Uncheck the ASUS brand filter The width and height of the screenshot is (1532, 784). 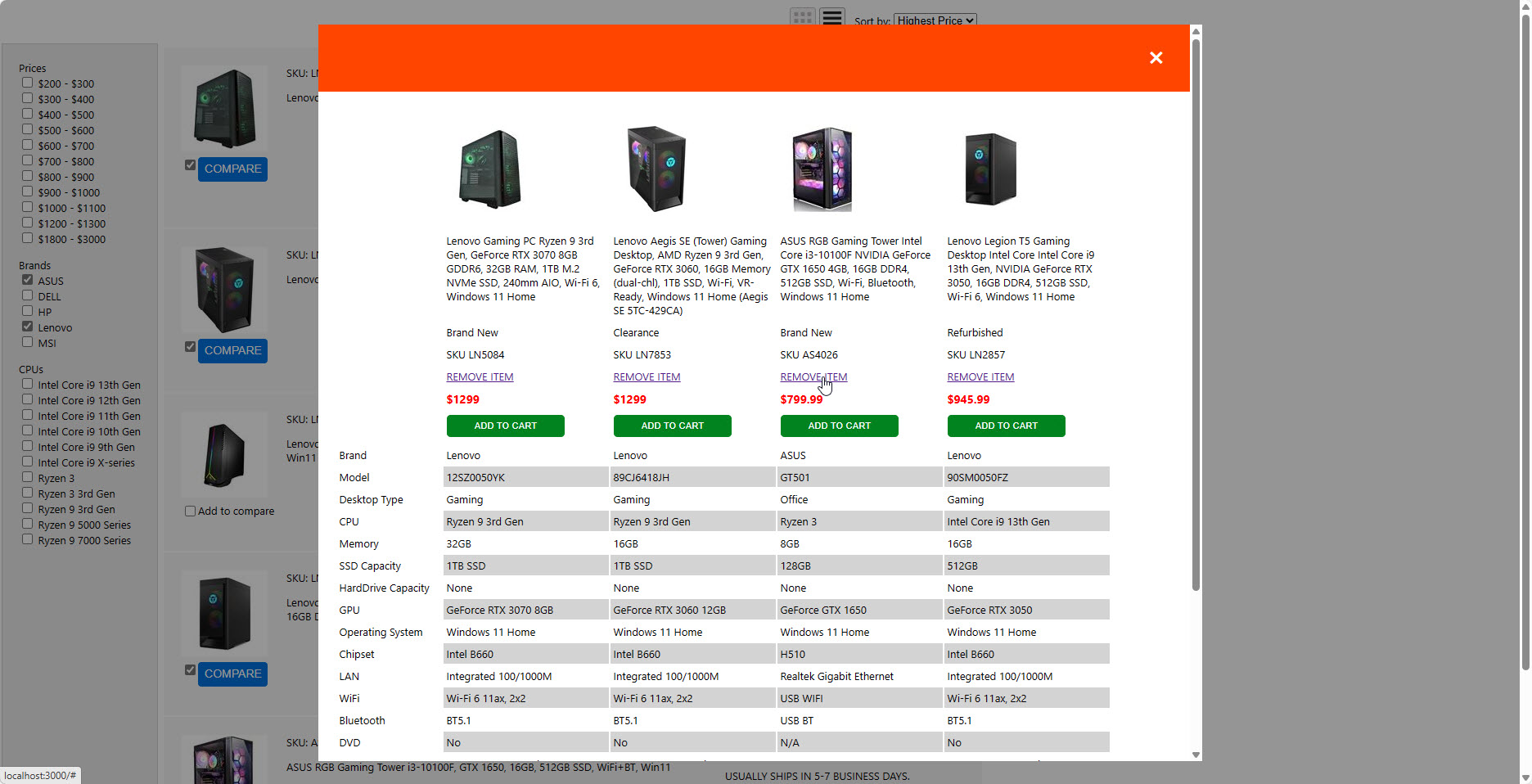[28, 280]
